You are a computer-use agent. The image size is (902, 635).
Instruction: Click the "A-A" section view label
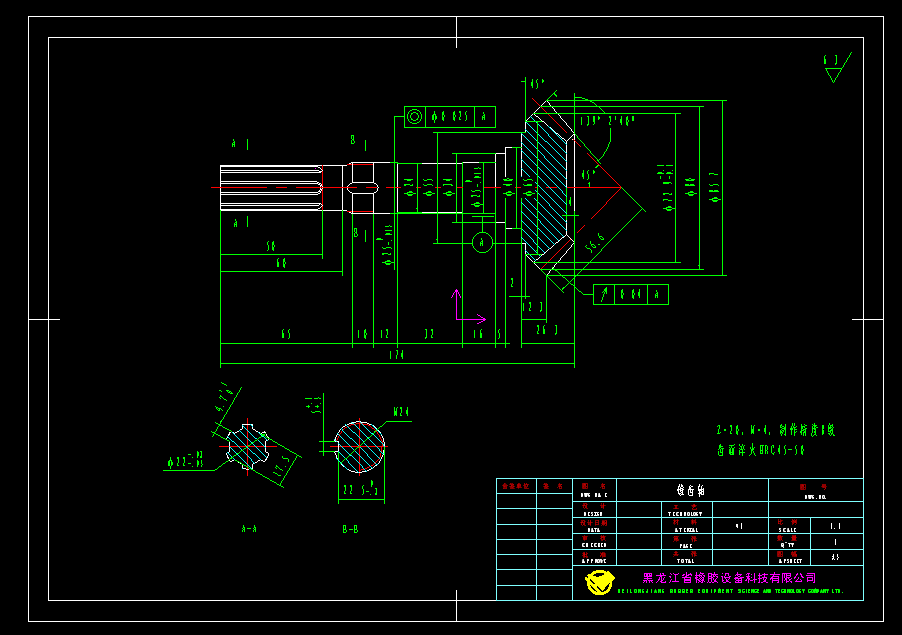click(249, 529)
